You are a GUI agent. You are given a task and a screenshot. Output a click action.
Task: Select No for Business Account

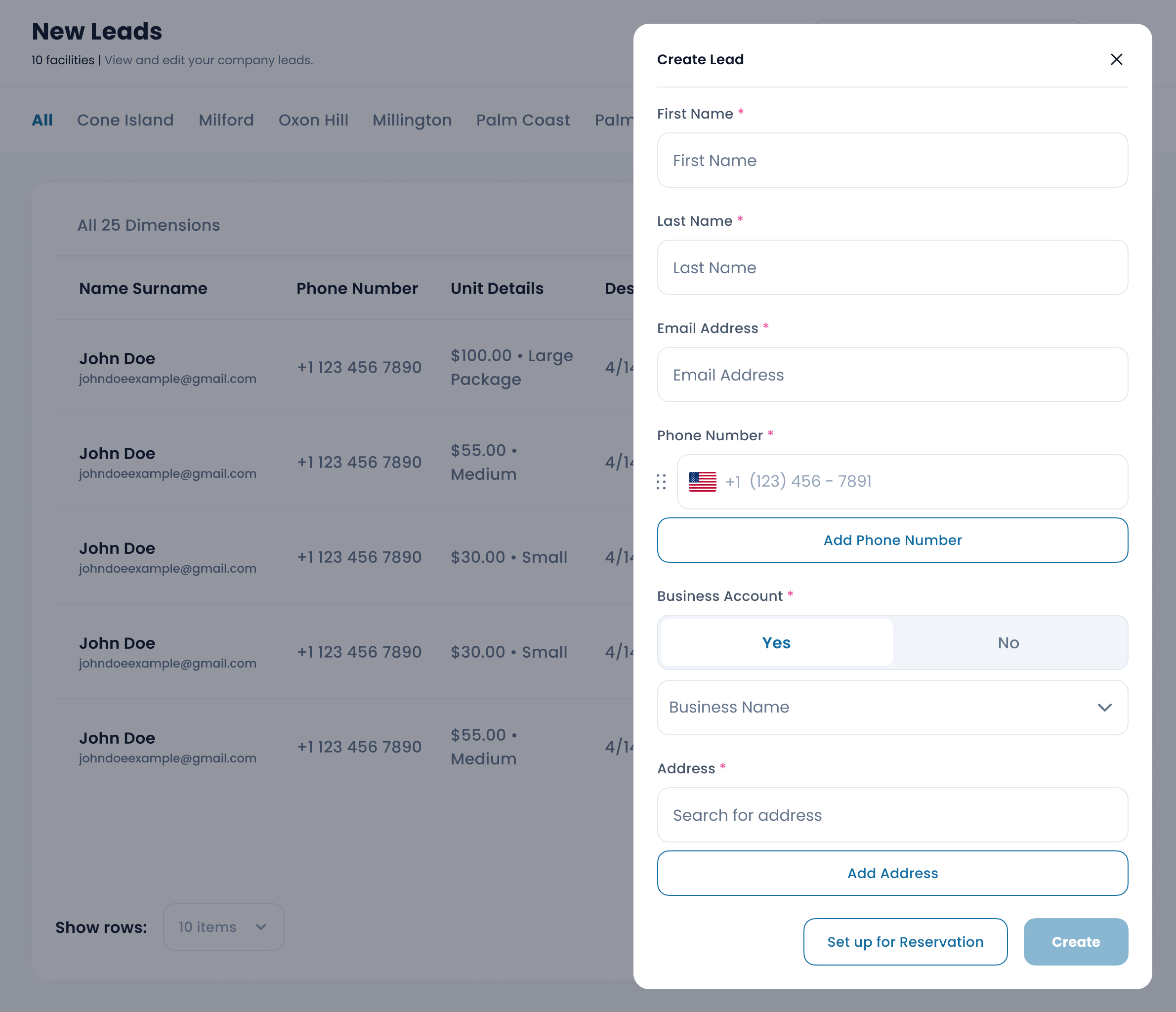click(1008, 642)
